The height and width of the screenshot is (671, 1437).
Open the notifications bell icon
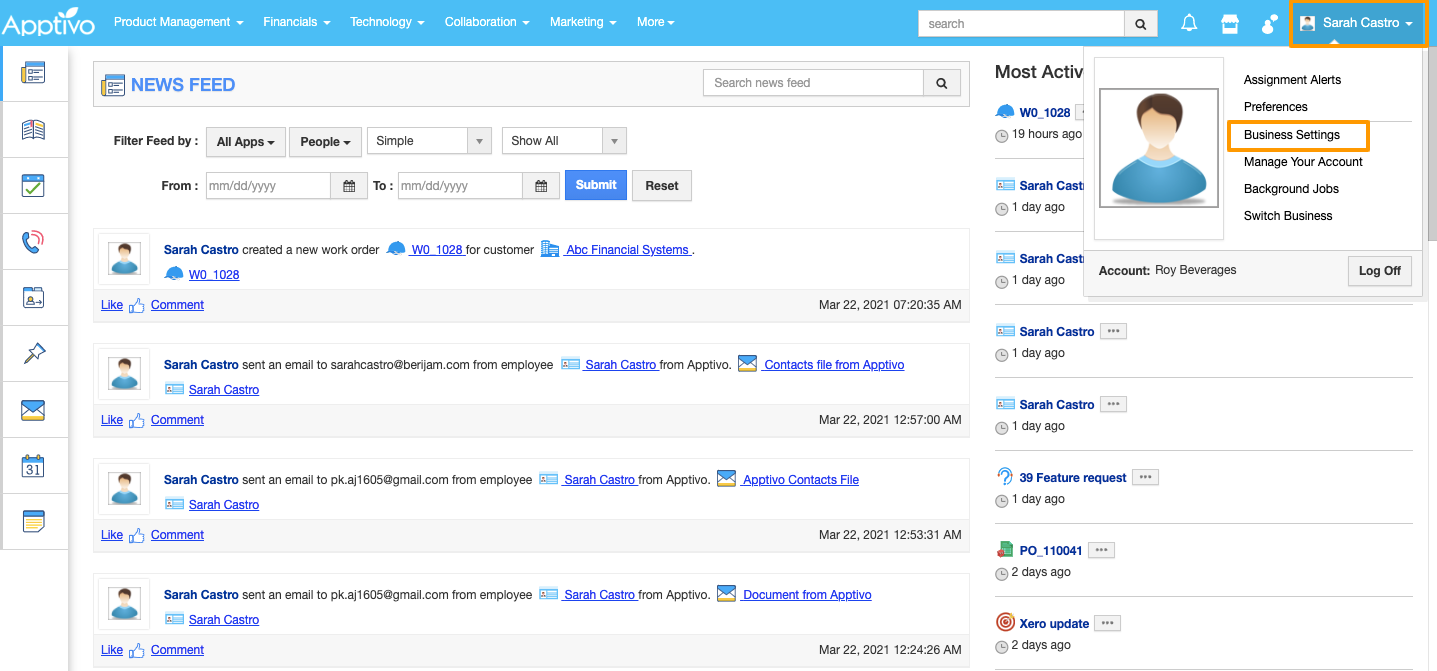1189,23
